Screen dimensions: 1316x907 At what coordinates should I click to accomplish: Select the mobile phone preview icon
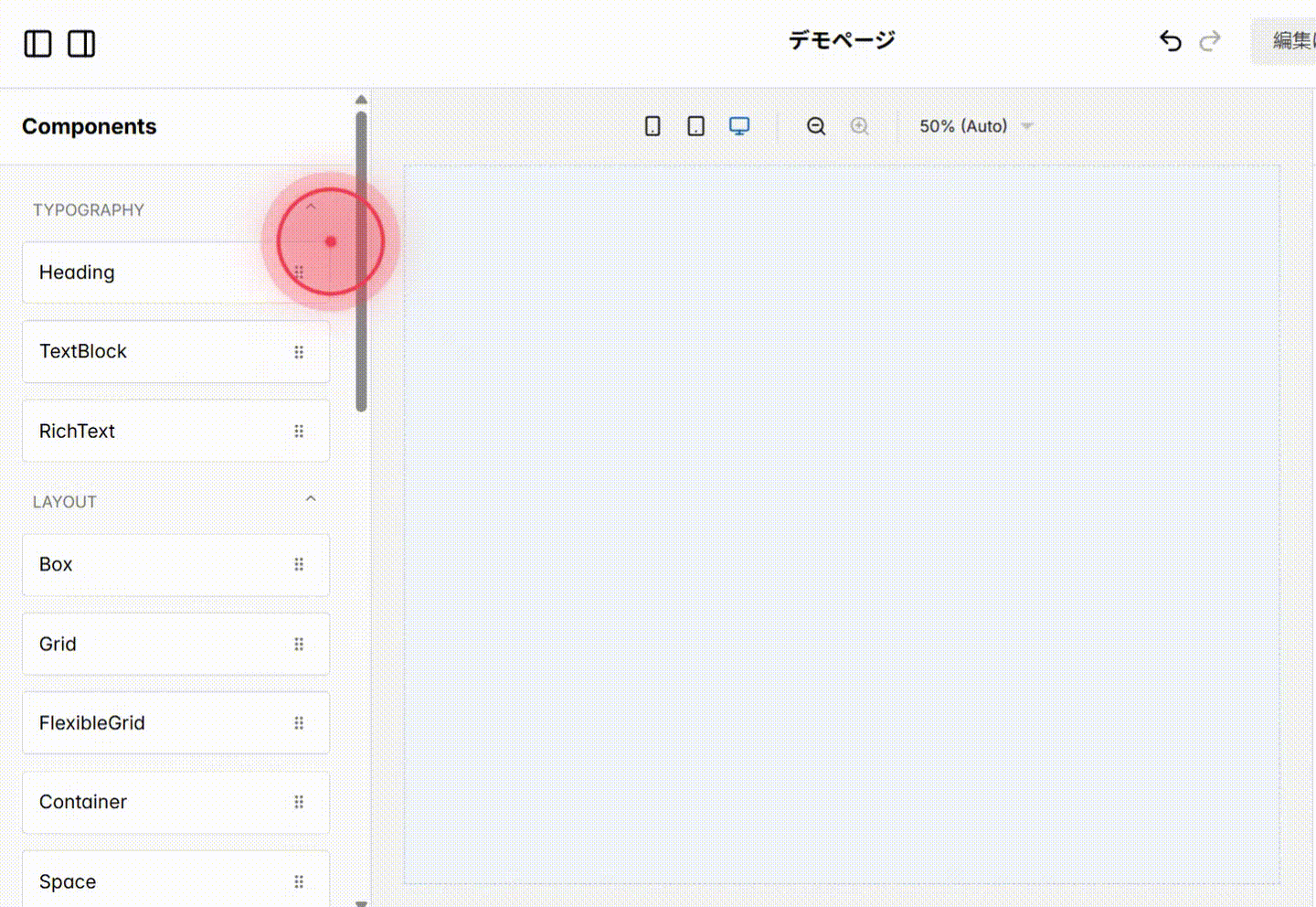(653, 125)
